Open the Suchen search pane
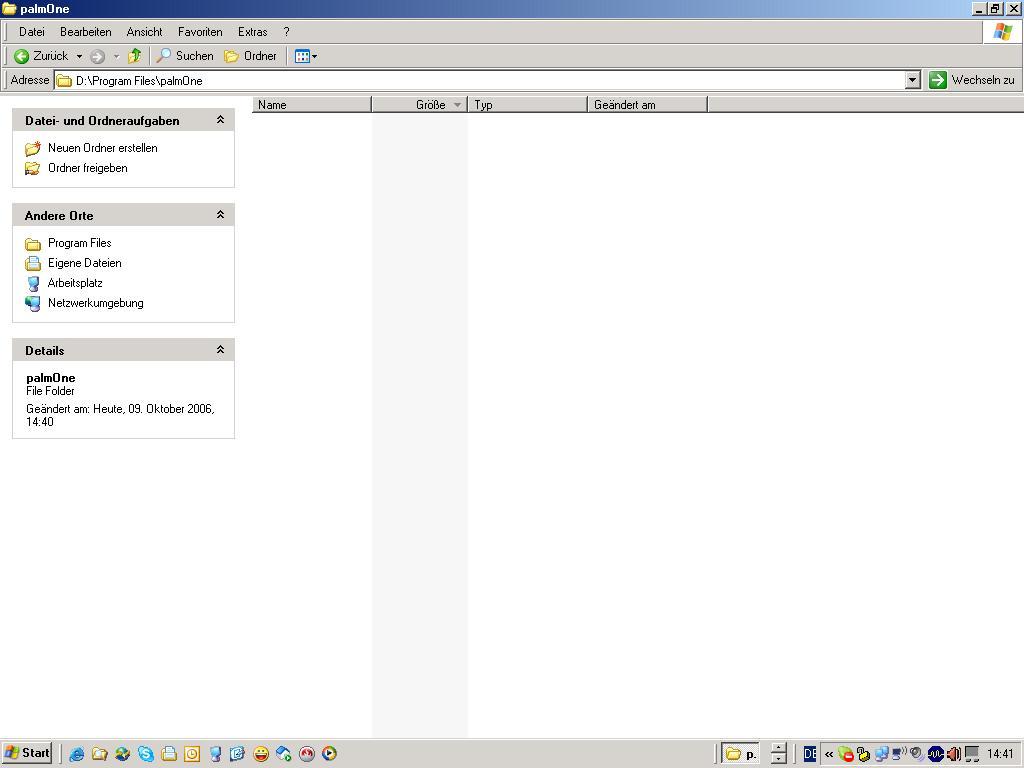1024x768 pixels. [185, 56]
